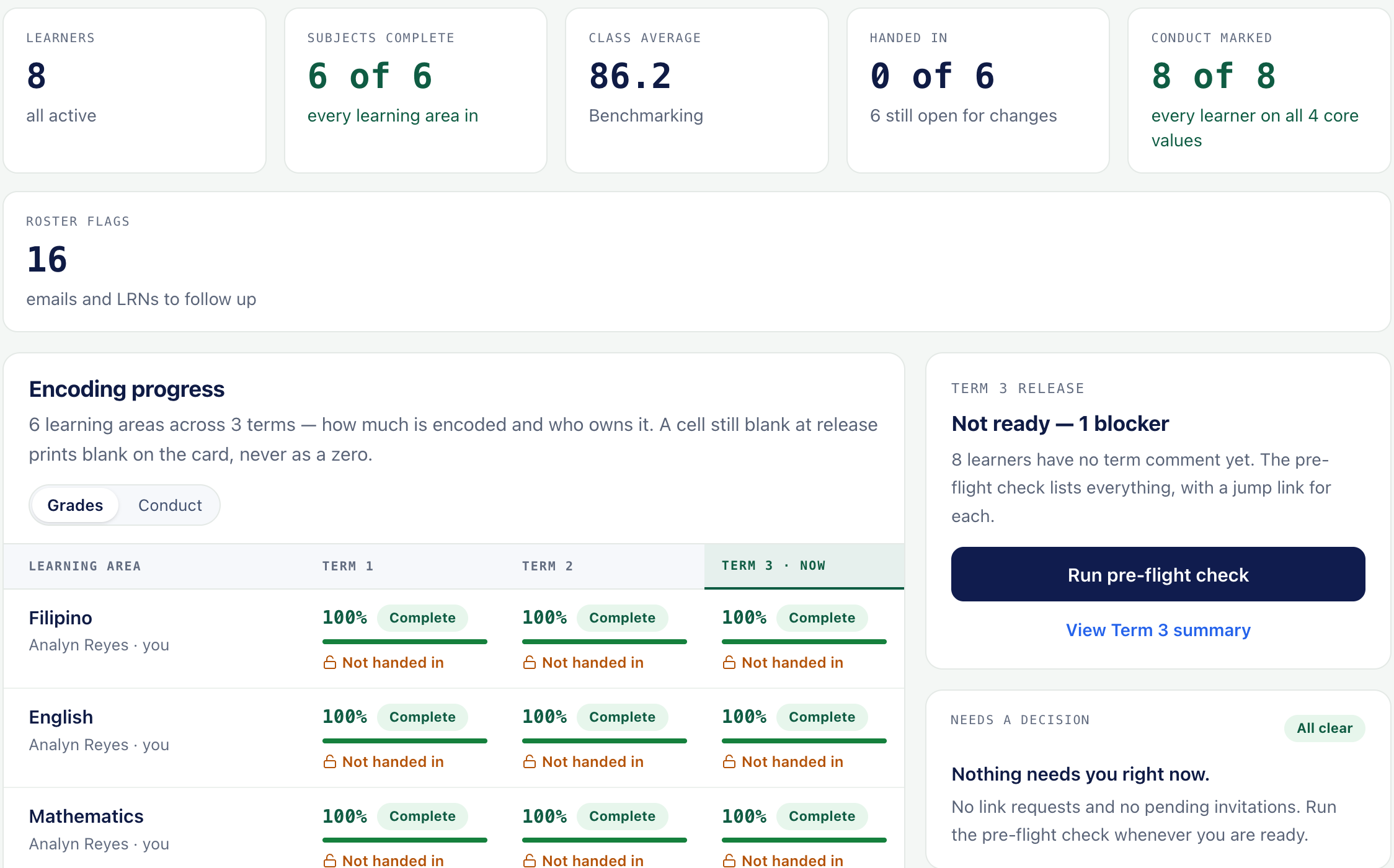Open the Class Average 86.2 card
This screenshot has width=1394, height=868.
(697, 91)
